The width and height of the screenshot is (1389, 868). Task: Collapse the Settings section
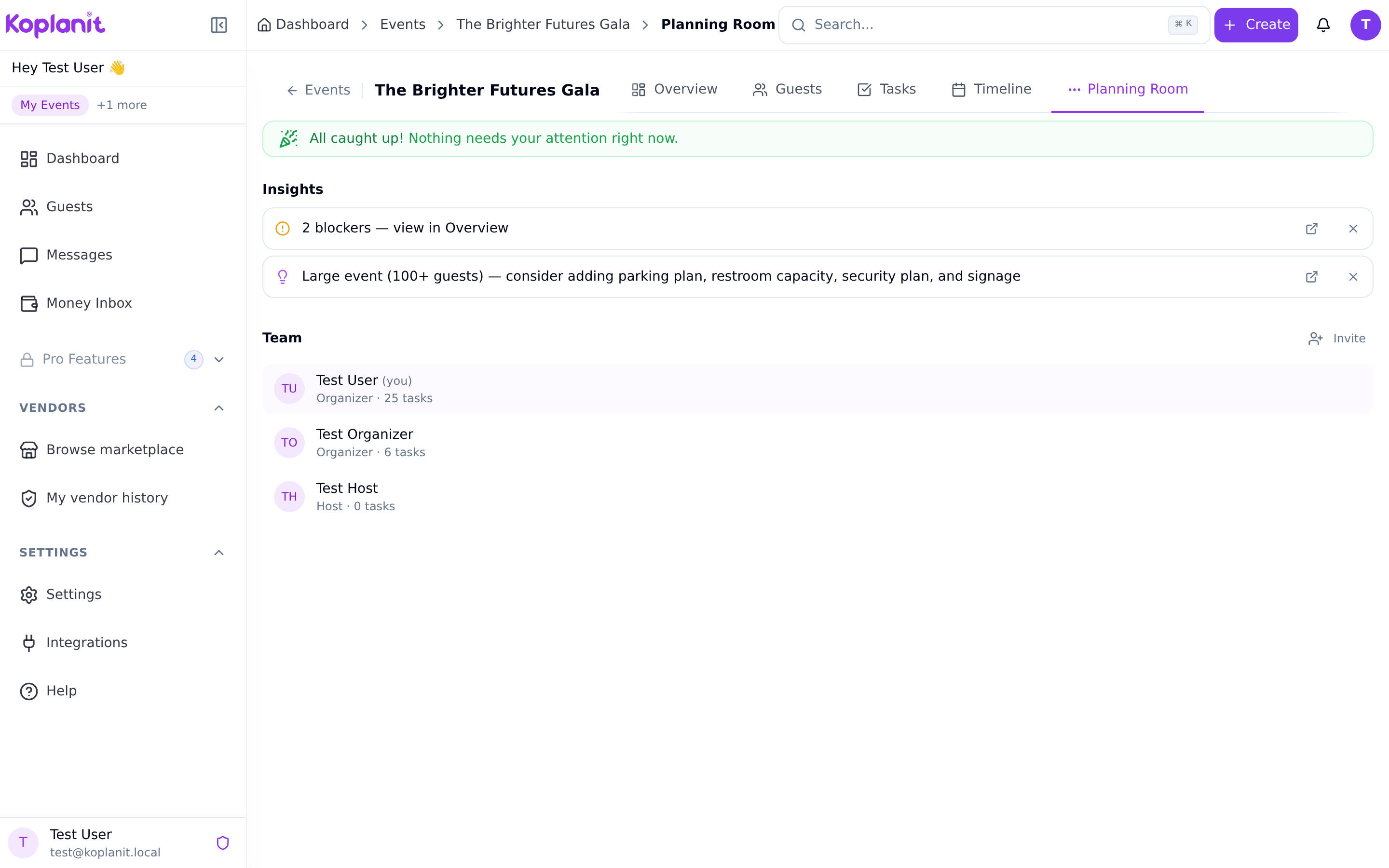coord(218,553)
